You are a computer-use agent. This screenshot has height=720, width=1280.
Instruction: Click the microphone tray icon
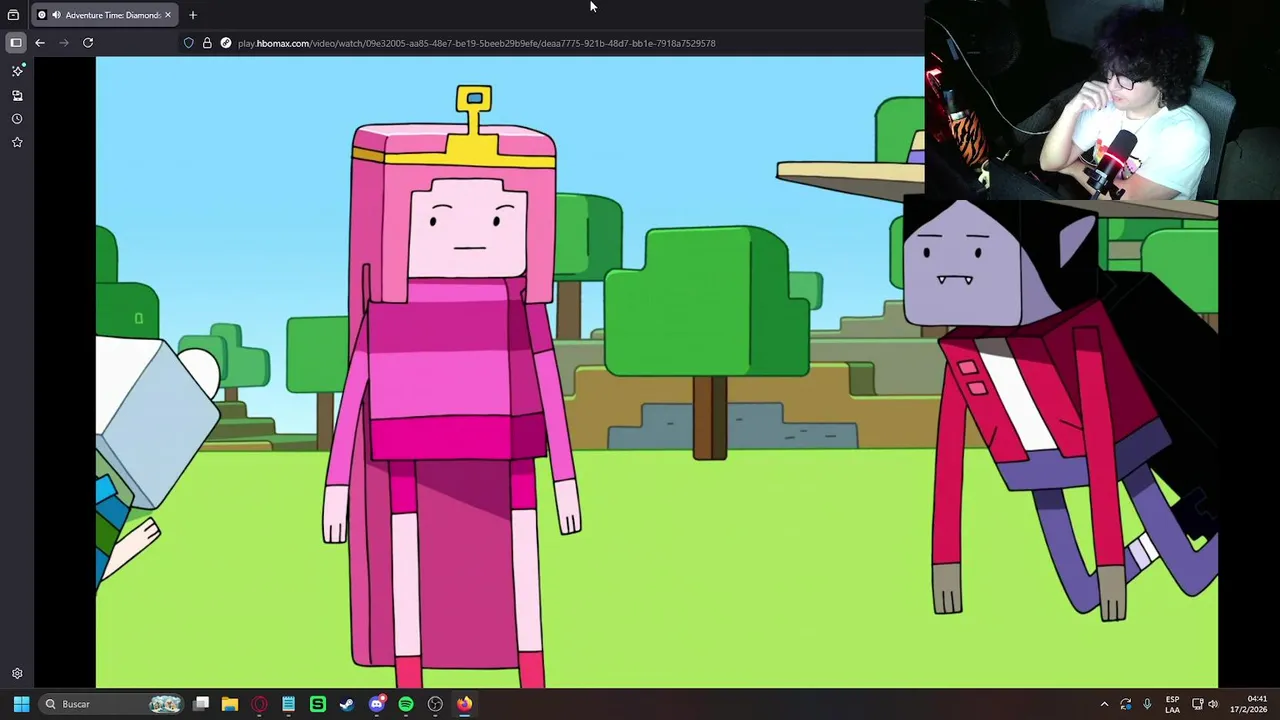tap(1147, 704)
